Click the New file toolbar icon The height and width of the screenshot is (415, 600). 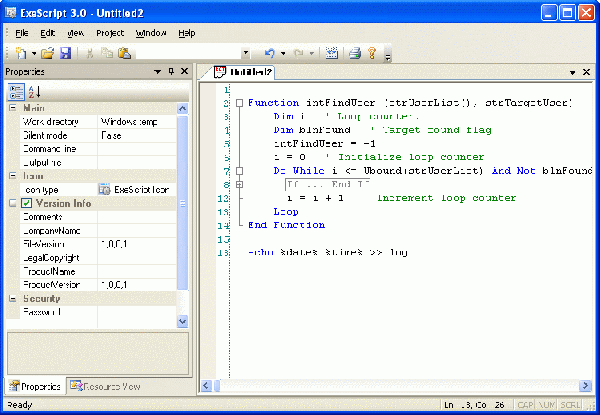click(x=21, y=52)
